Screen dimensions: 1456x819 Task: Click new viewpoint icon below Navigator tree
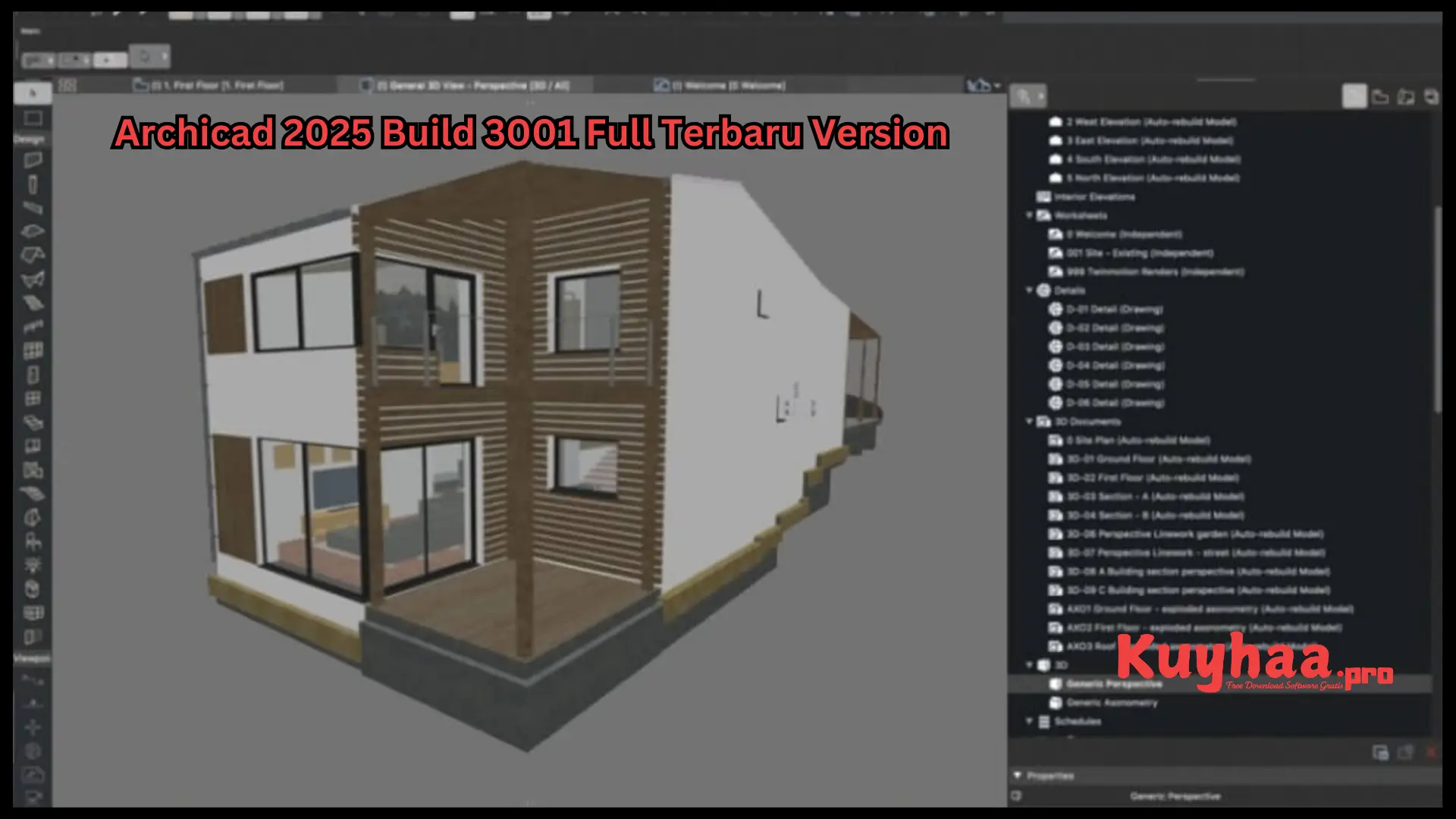pyautogui.click(x=1380, y=752)
